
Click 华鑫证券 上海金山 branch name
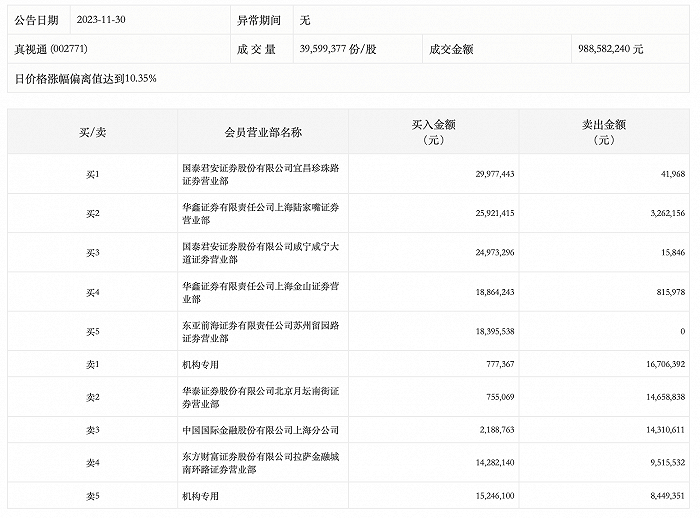(261, 292)
